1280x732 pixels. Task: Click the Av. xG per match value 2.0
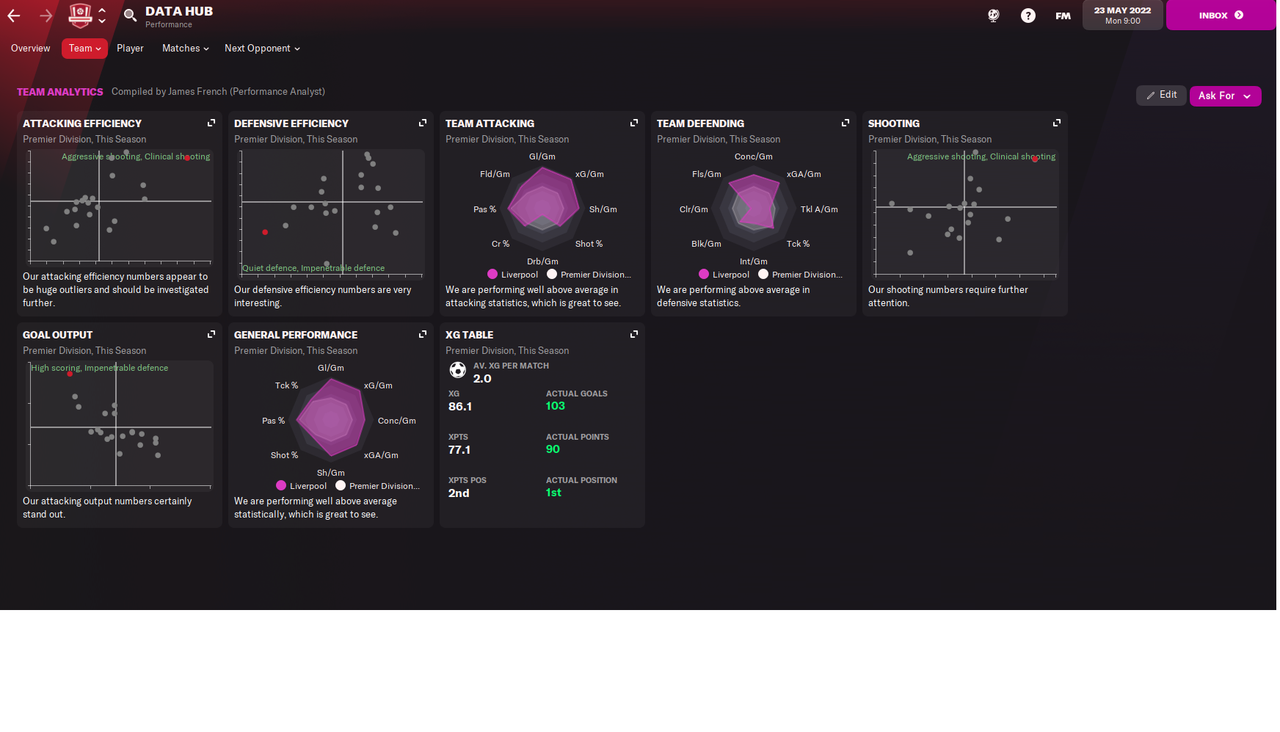tap(482, 379)
